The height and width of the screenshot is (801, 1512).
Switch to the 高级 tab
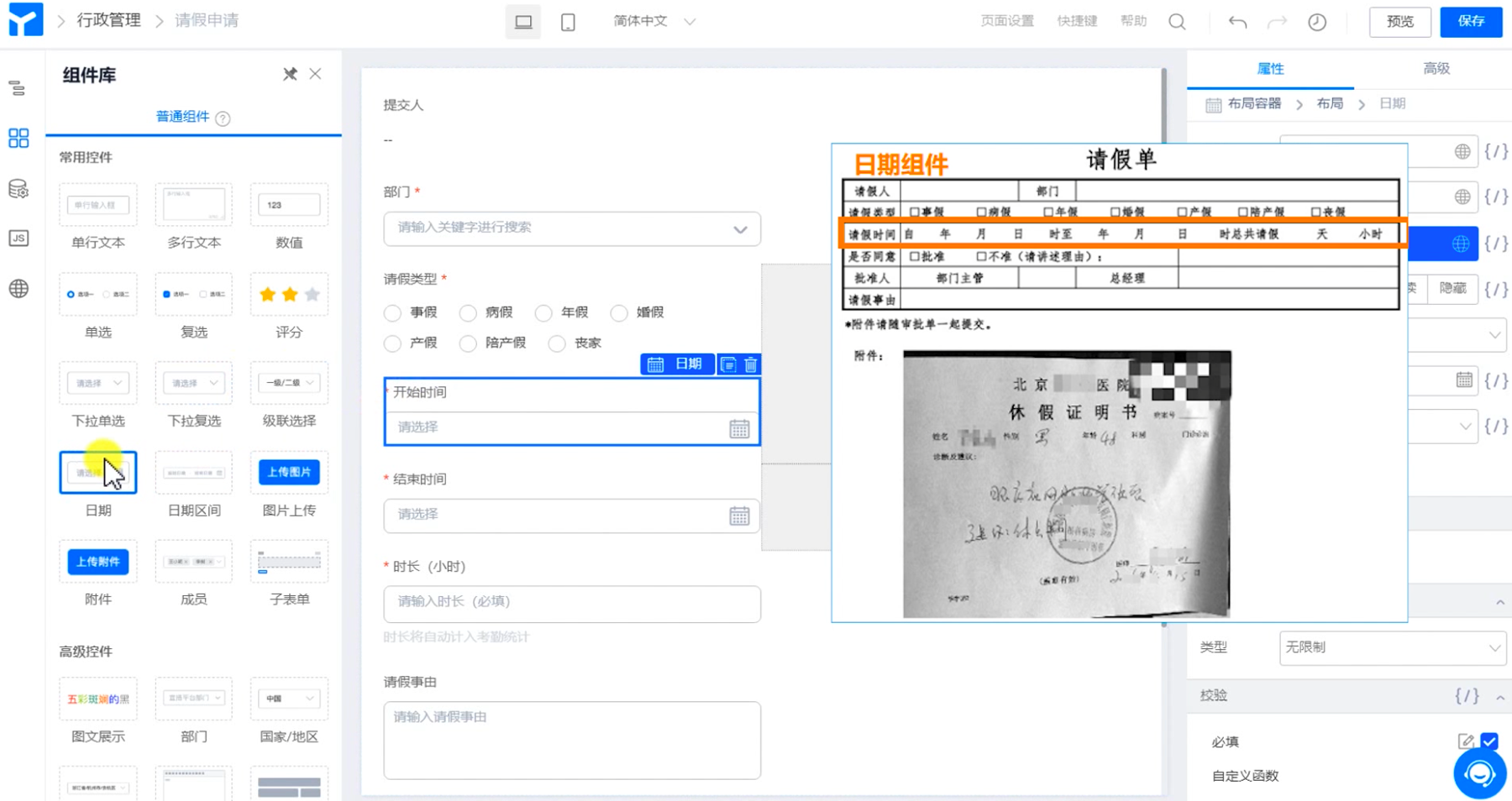tap(1436, 69)
